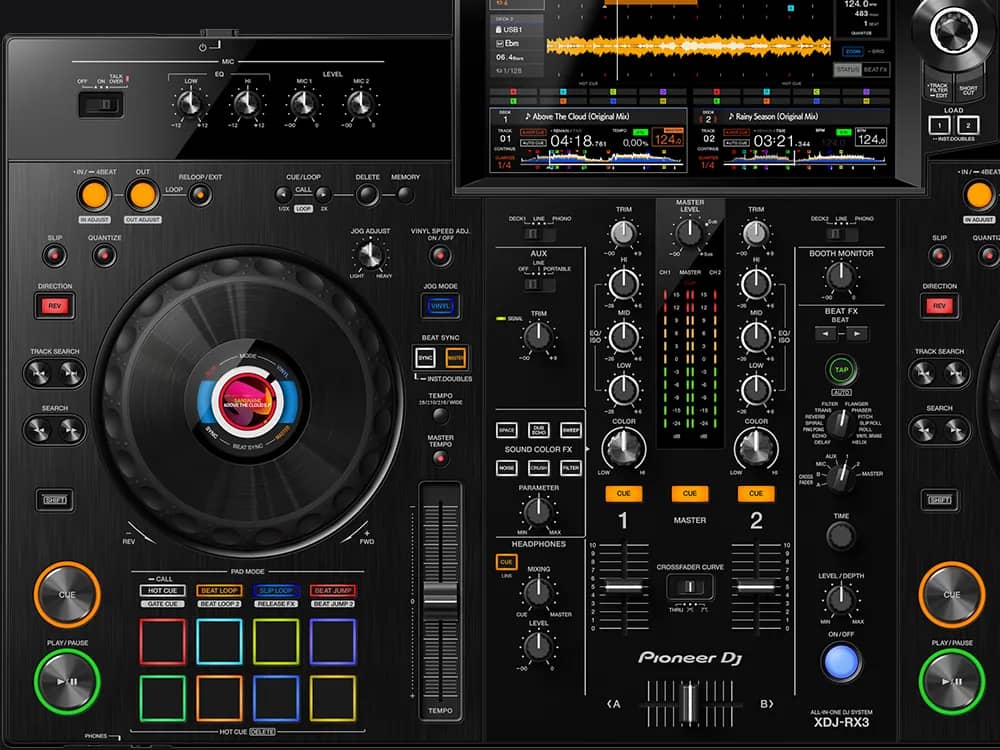Image resolution: width=1000 pixels, height=750 pixels.
Task: Tap the red top-row performance pad
Action: 163,642
